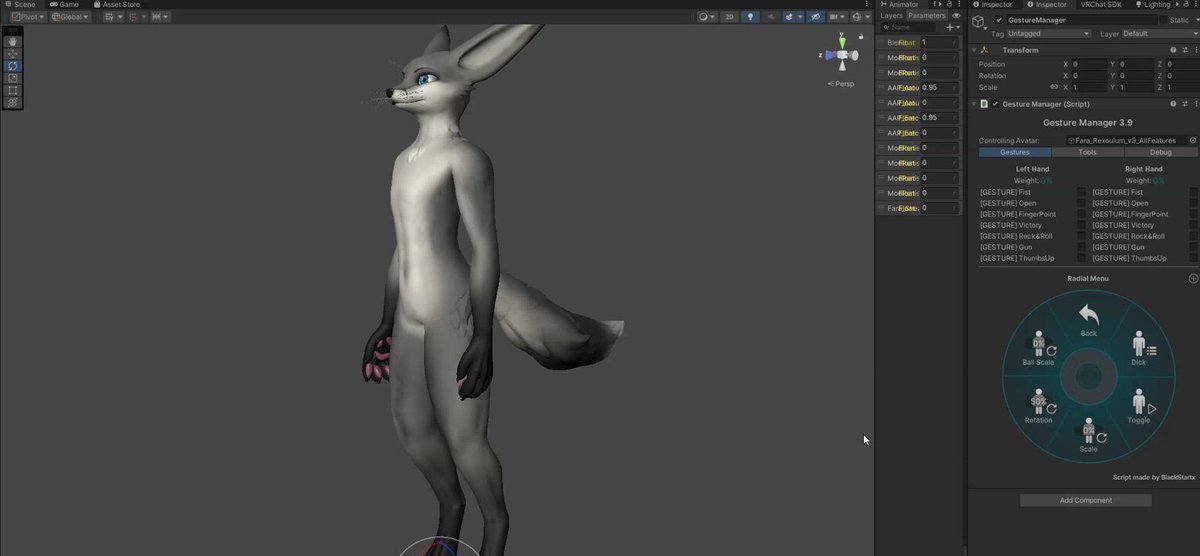
Task: Open scene camera settings dropdown
Action: 836,17
